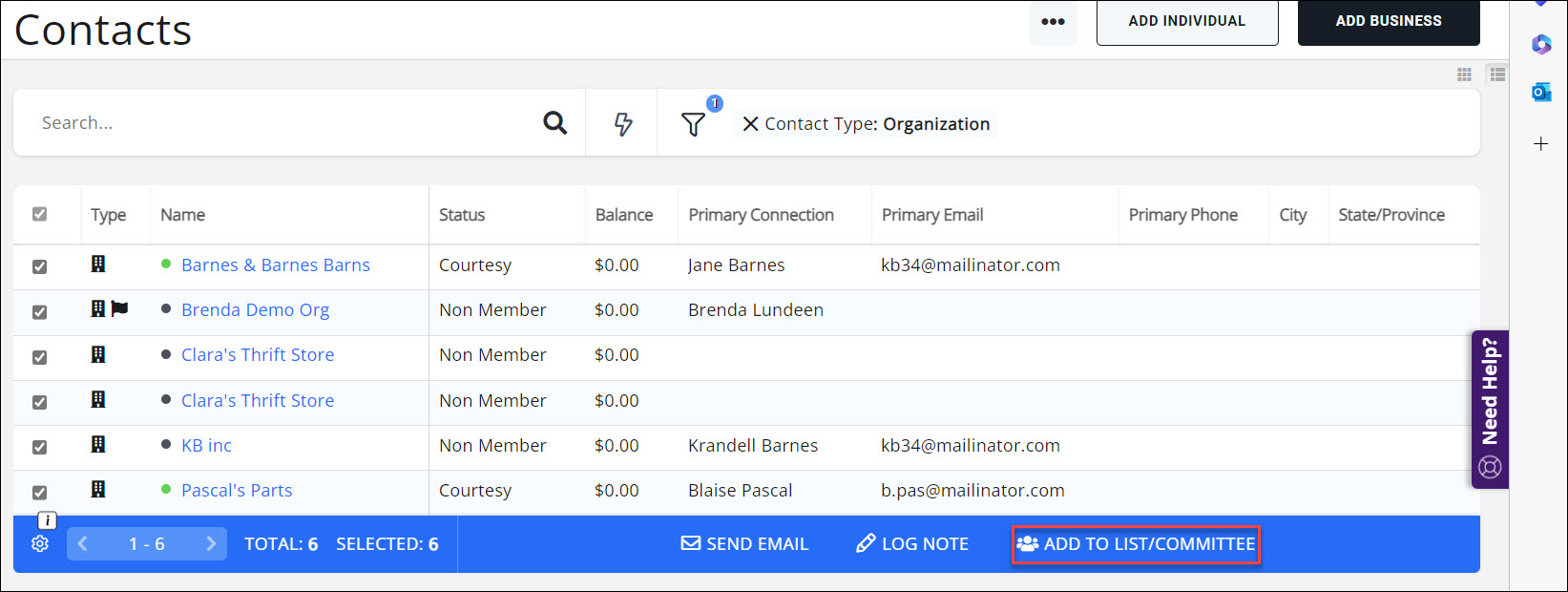
Task: Go to next page arrow
Action: tap(211, 543)
